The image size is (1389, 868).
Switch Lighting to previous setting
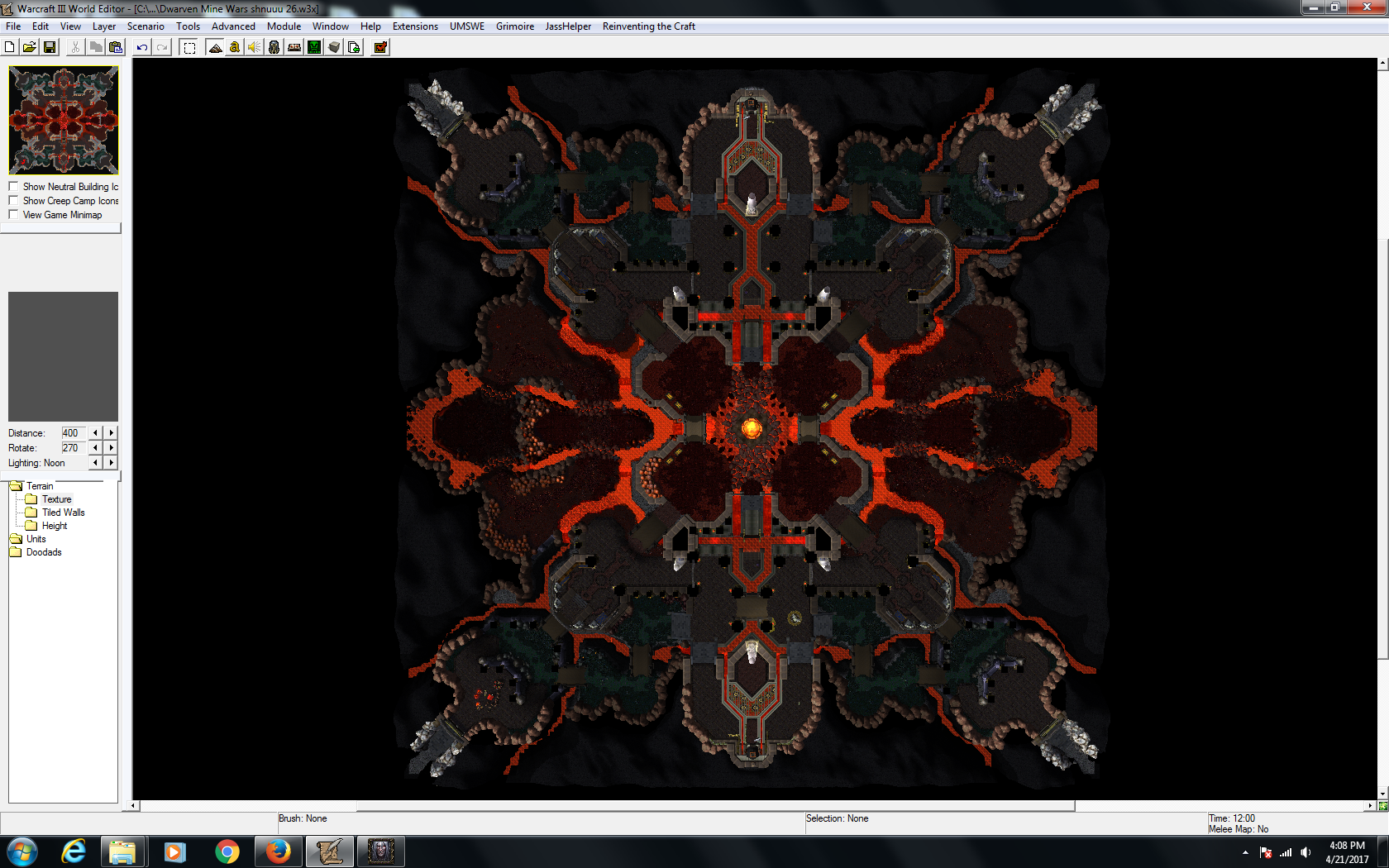pos(96,463)
